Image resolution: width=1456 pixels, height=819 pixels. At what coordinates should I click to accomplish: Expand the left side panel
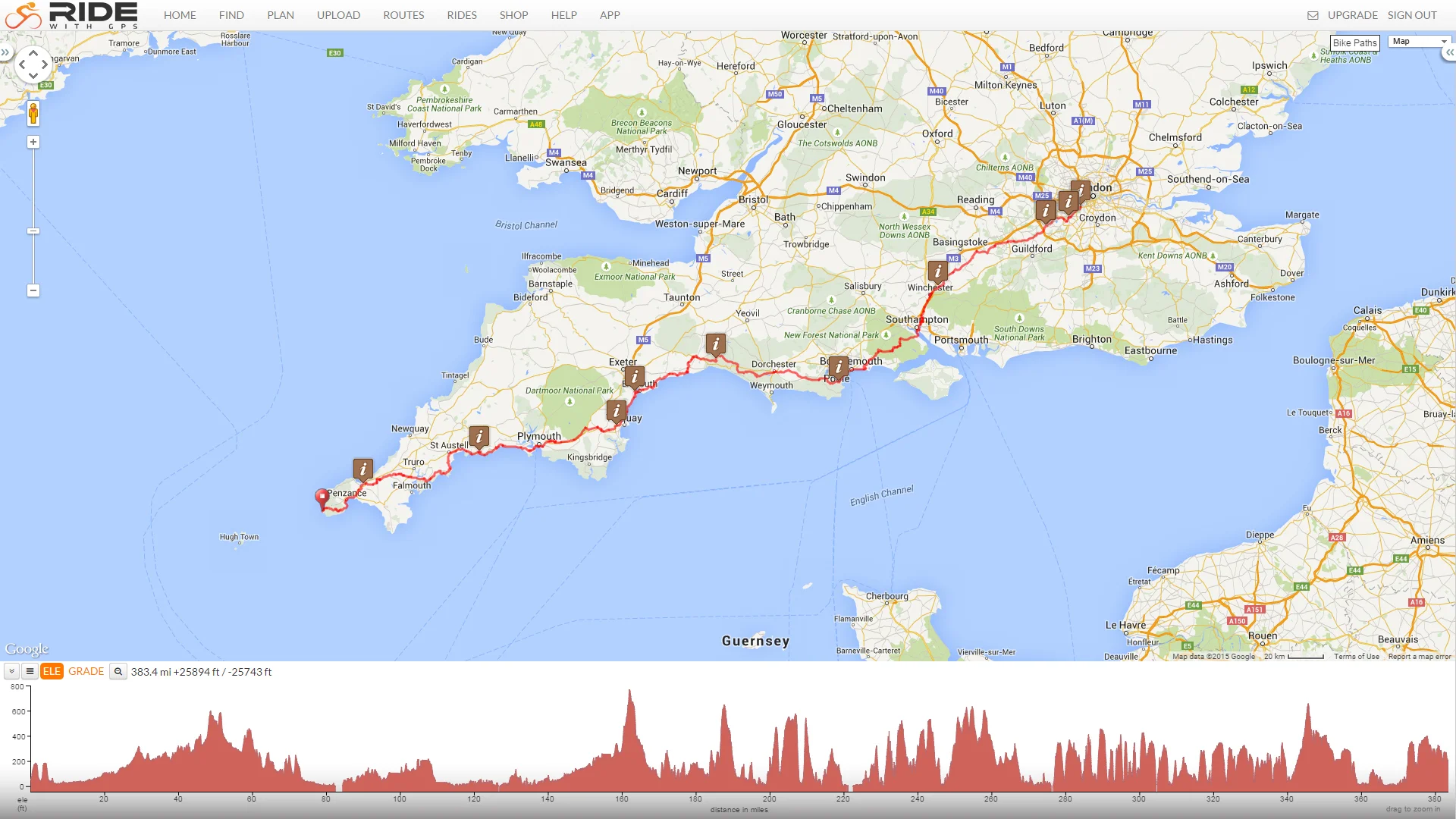point(5,53)
